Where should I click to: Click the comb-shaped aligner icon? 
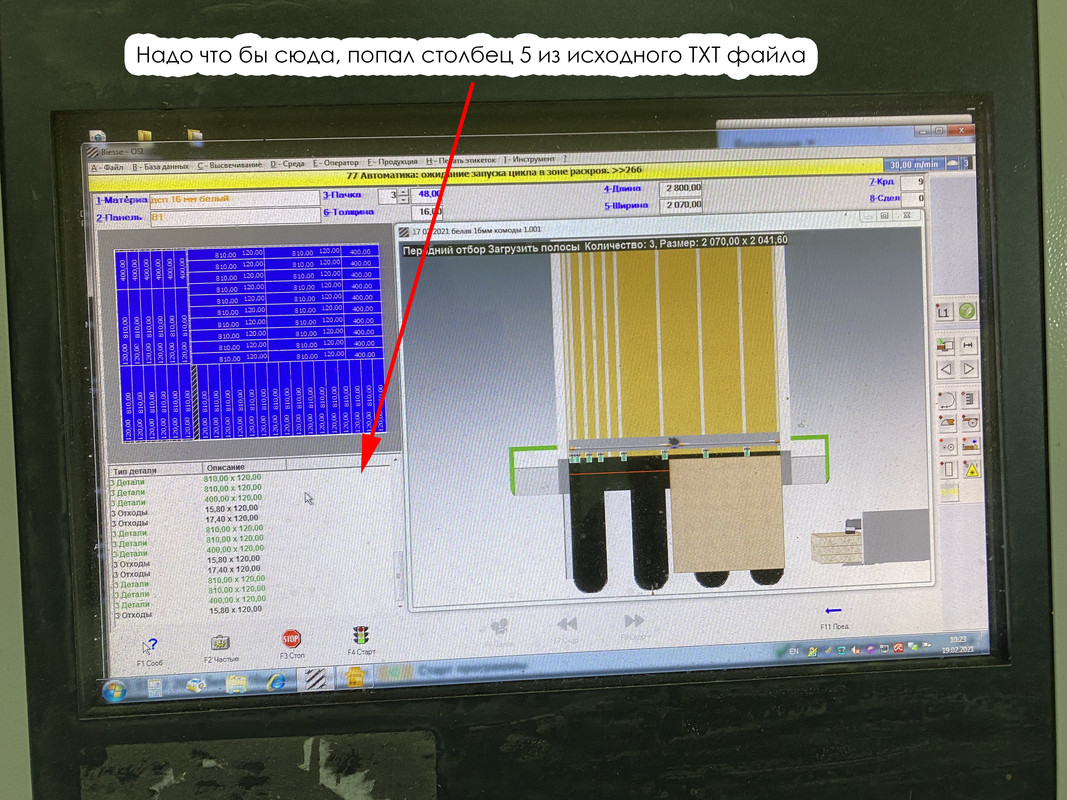point(970,398)
